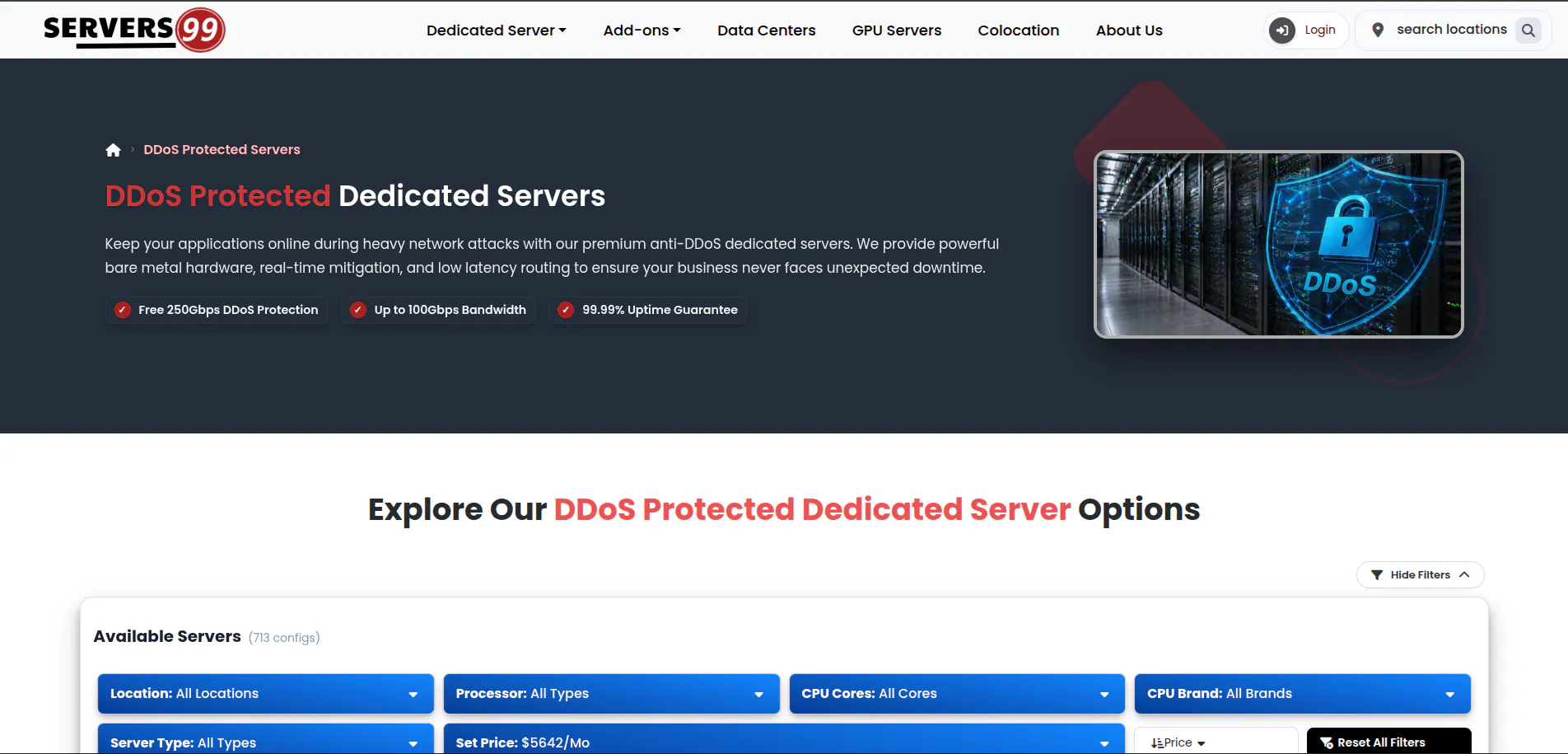The image size is (1568, 754).
Task: Expand the Location: All Locations dropdown
Action: 265,694
